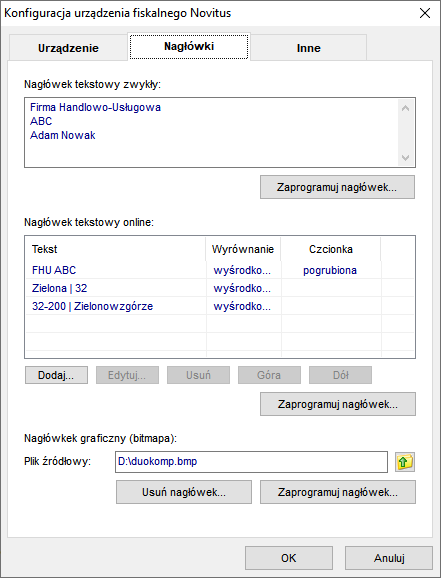The image size is (441, 578).
Task: Confirm the dialog with the OK button
Action: pos(289,558)
